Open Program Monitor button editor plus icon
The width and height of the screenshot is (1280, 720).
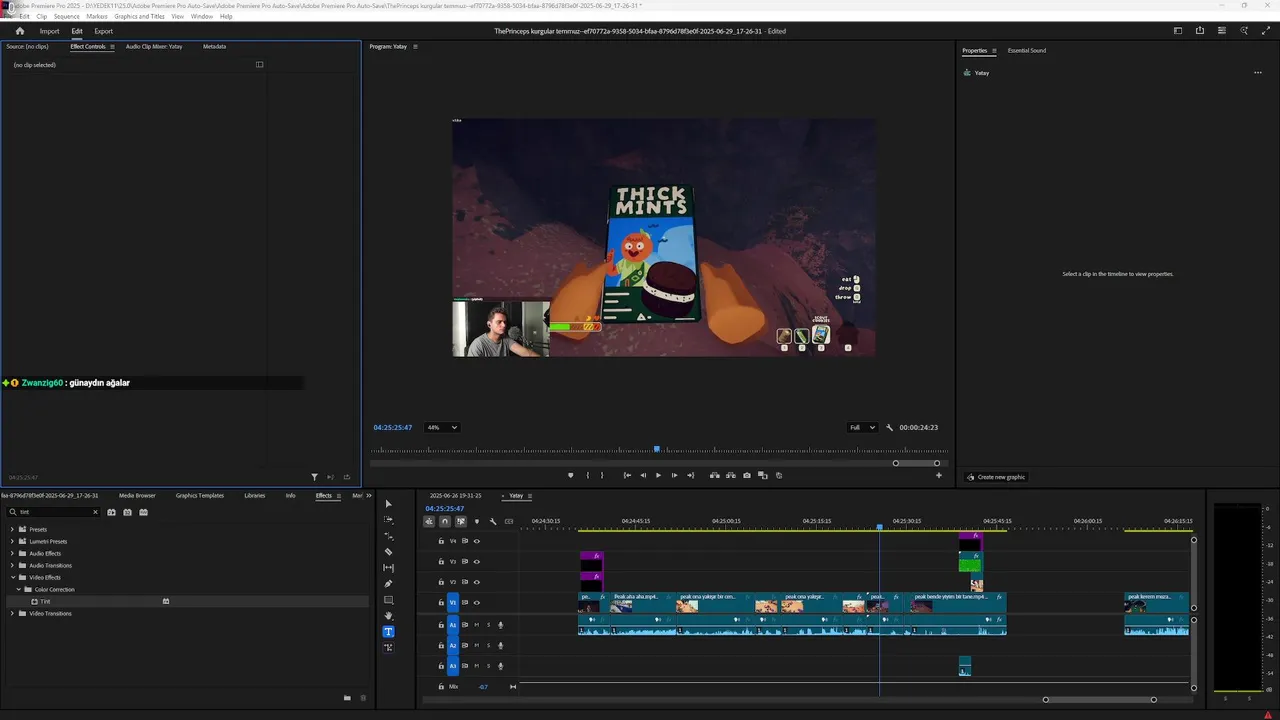pyautogui.click(x=939, y=476)
